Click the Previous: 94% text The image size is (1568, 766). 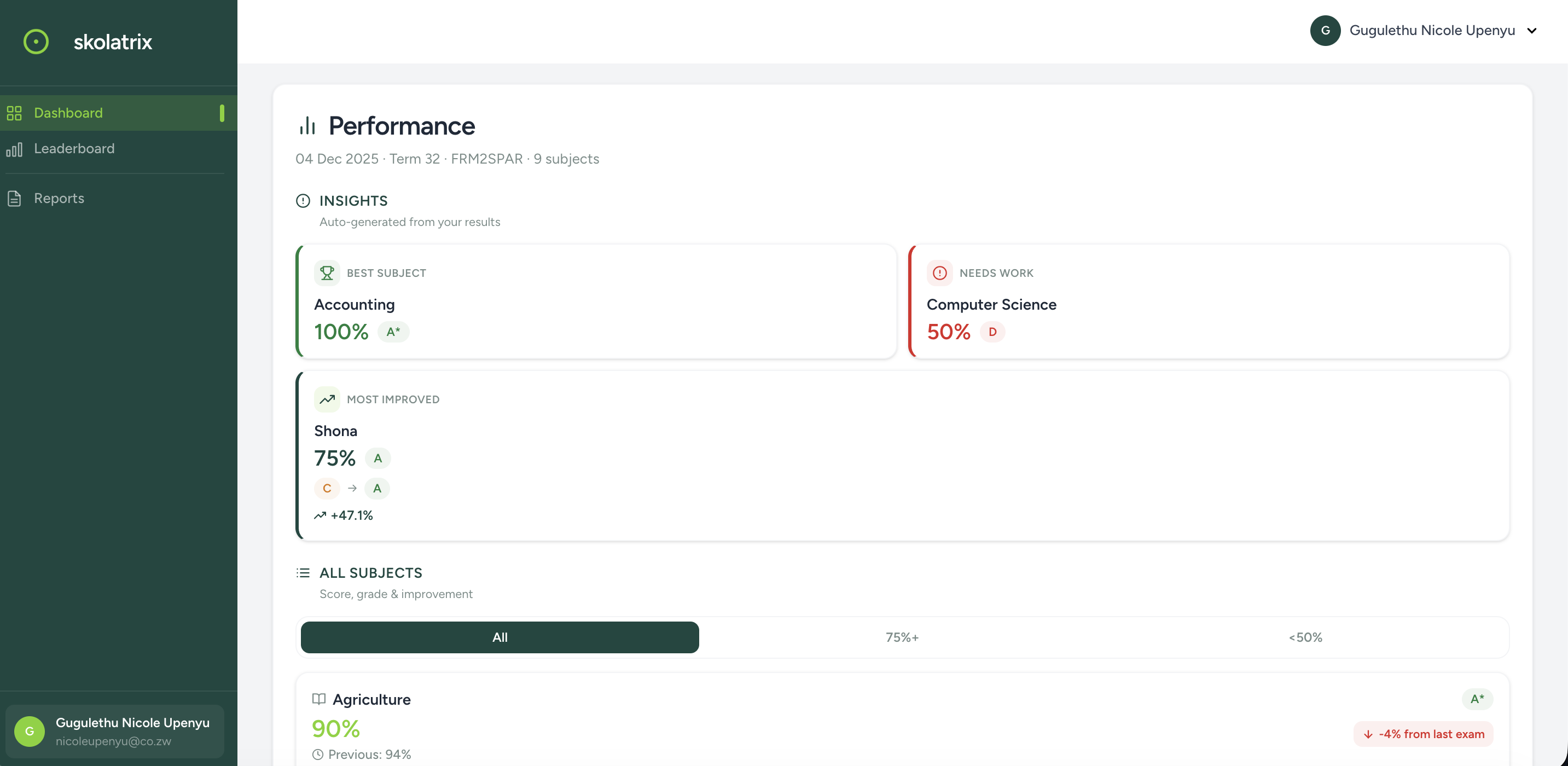(x=369, y=755)
